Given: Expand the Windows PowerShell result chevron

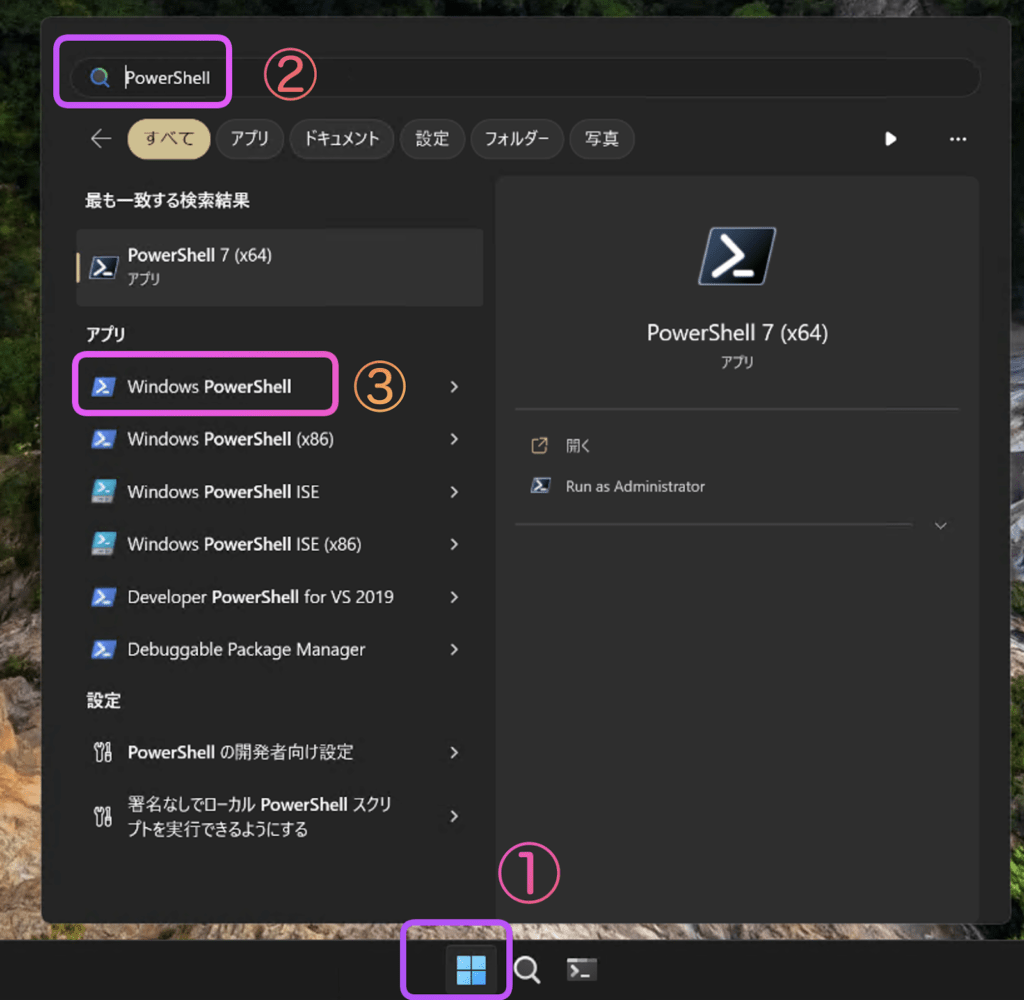Looking at the screenshot, I should pos(454,387).
